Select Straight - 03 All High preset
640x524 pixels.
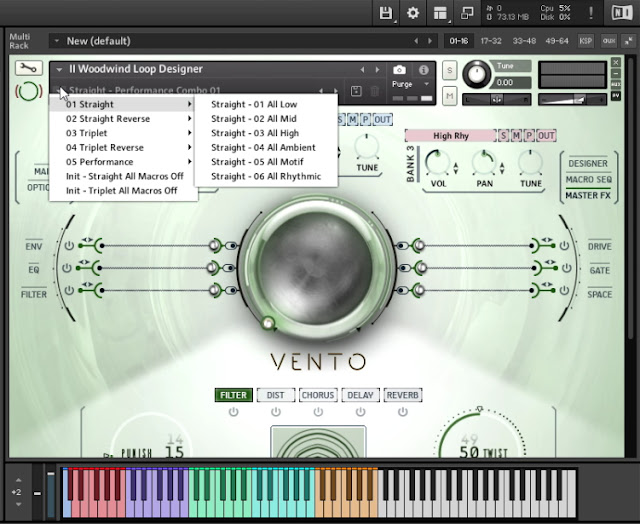tap(255, 133)
